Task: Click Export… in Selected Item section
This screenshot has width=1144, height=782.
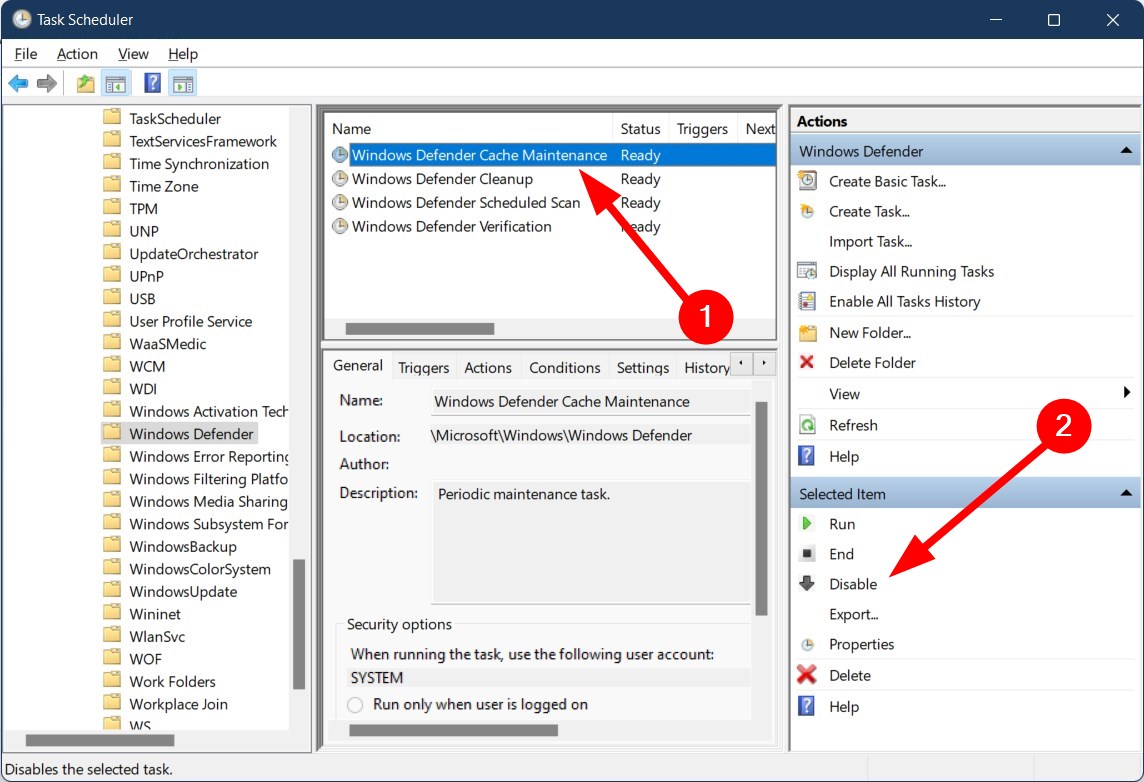Action: tap(854, 614)
